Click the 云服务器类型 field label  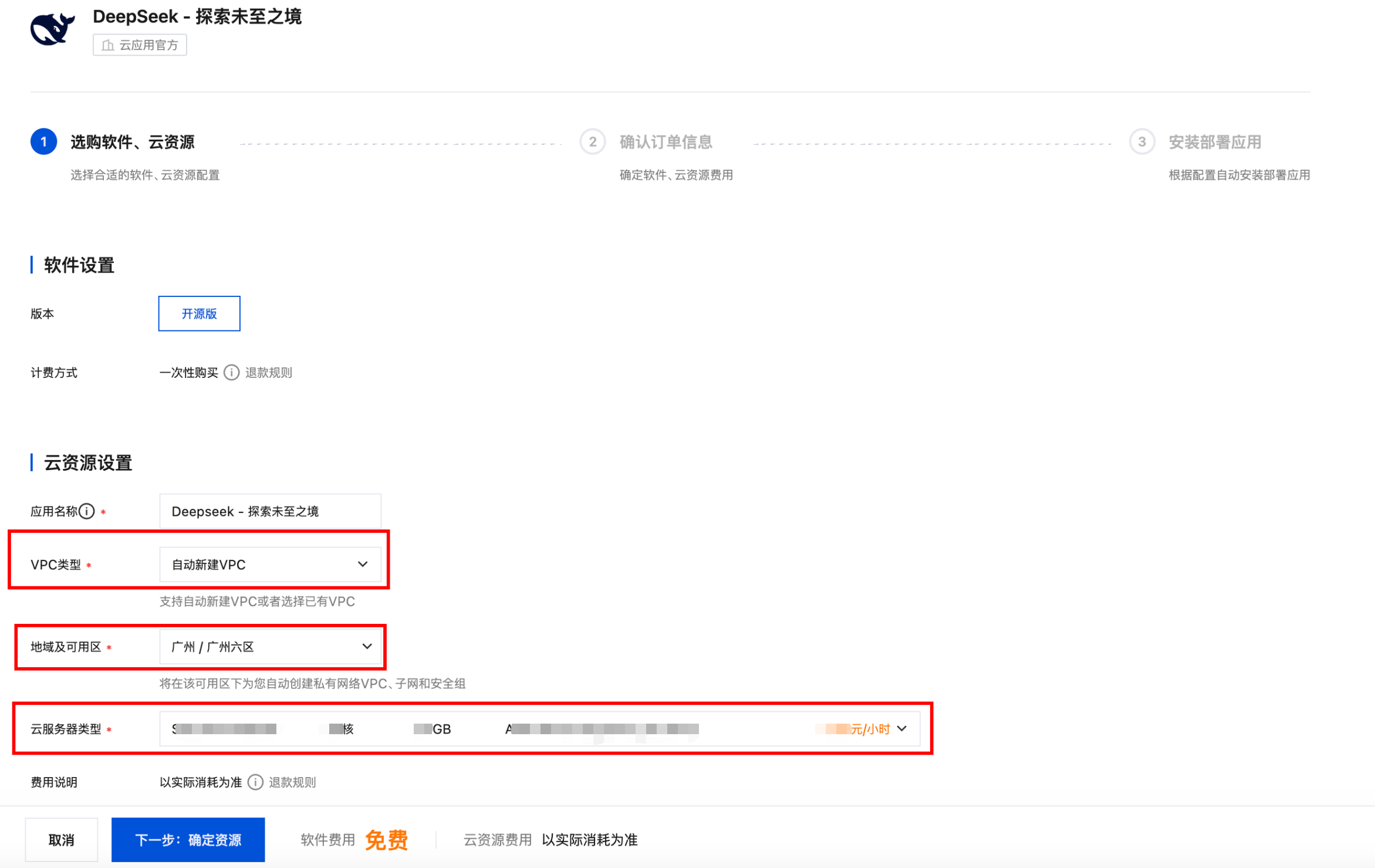pos(66,729)
